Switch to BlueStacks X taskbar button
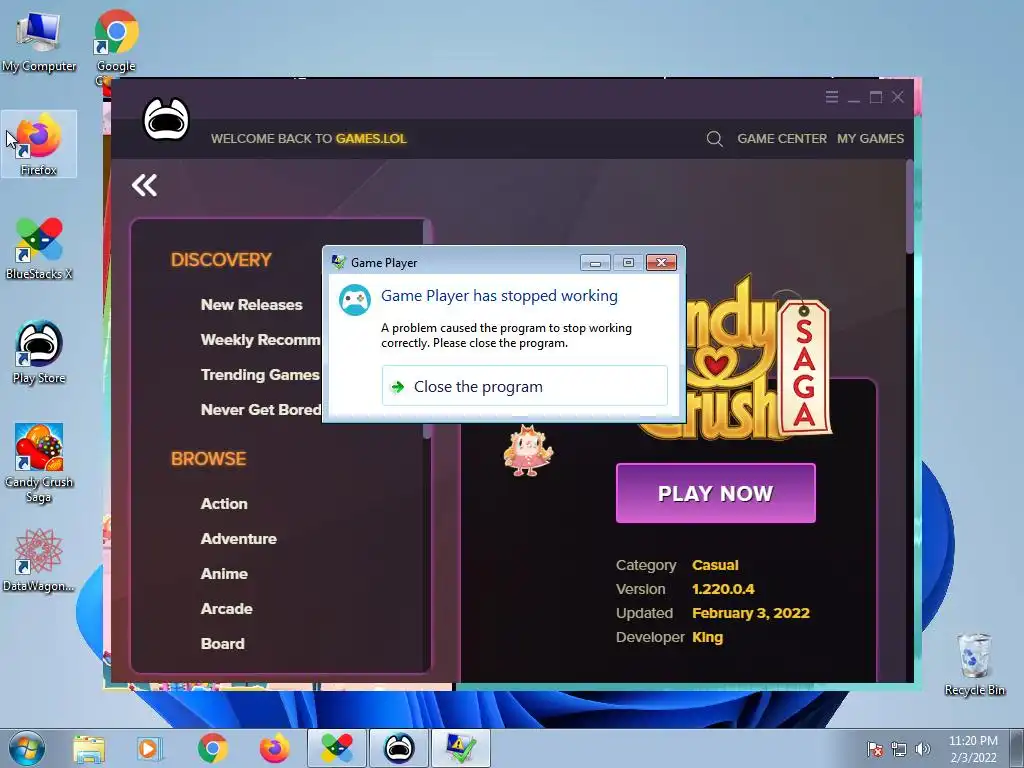Screen dimensions: 1024x768 coord(337,748)
